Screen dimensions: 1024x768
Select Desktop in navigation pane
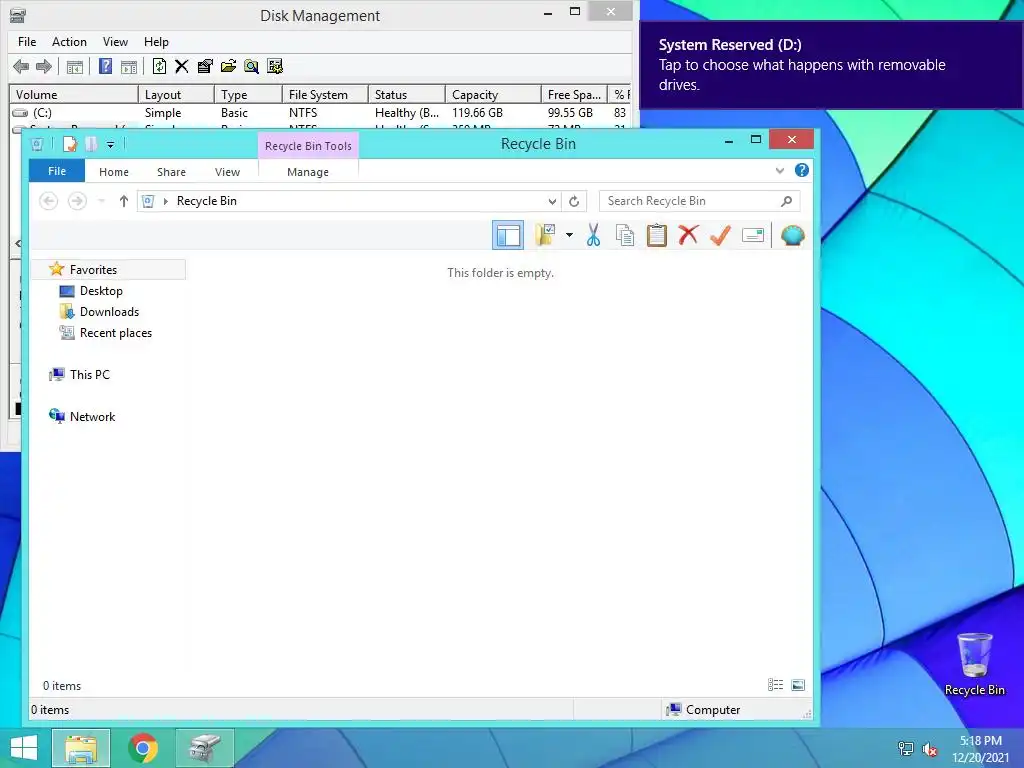click(101, 291)
